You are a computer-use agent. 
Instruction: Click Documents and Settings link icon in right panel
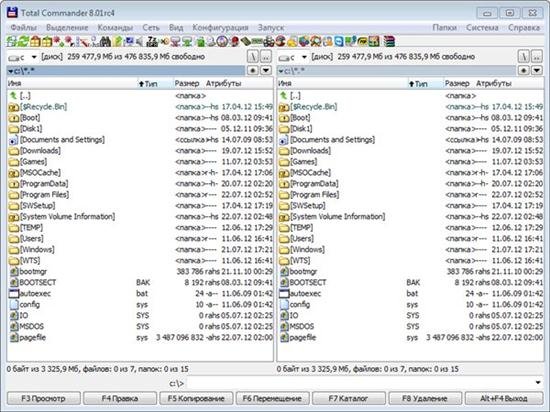coord(284,140)
